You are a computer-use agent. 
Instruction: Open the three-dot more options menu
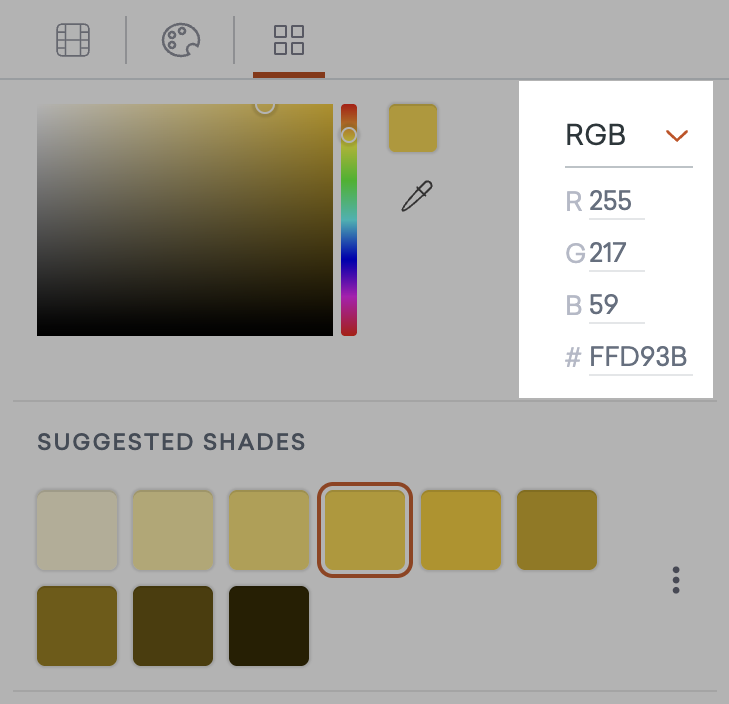pyautogui.click(x=676, y=580)
